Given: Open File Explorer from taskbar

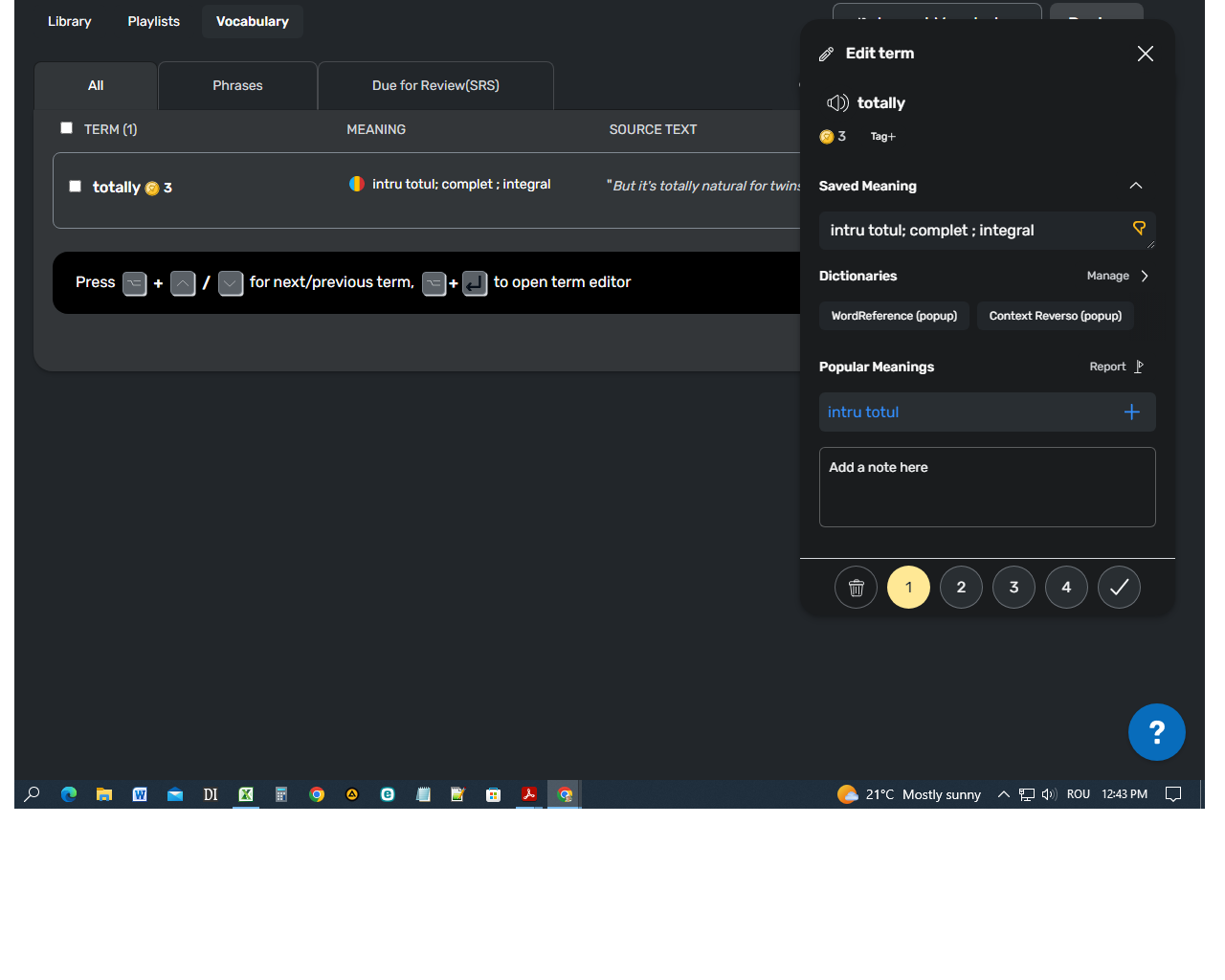Looking at the screenshot, I should [104, 794].
